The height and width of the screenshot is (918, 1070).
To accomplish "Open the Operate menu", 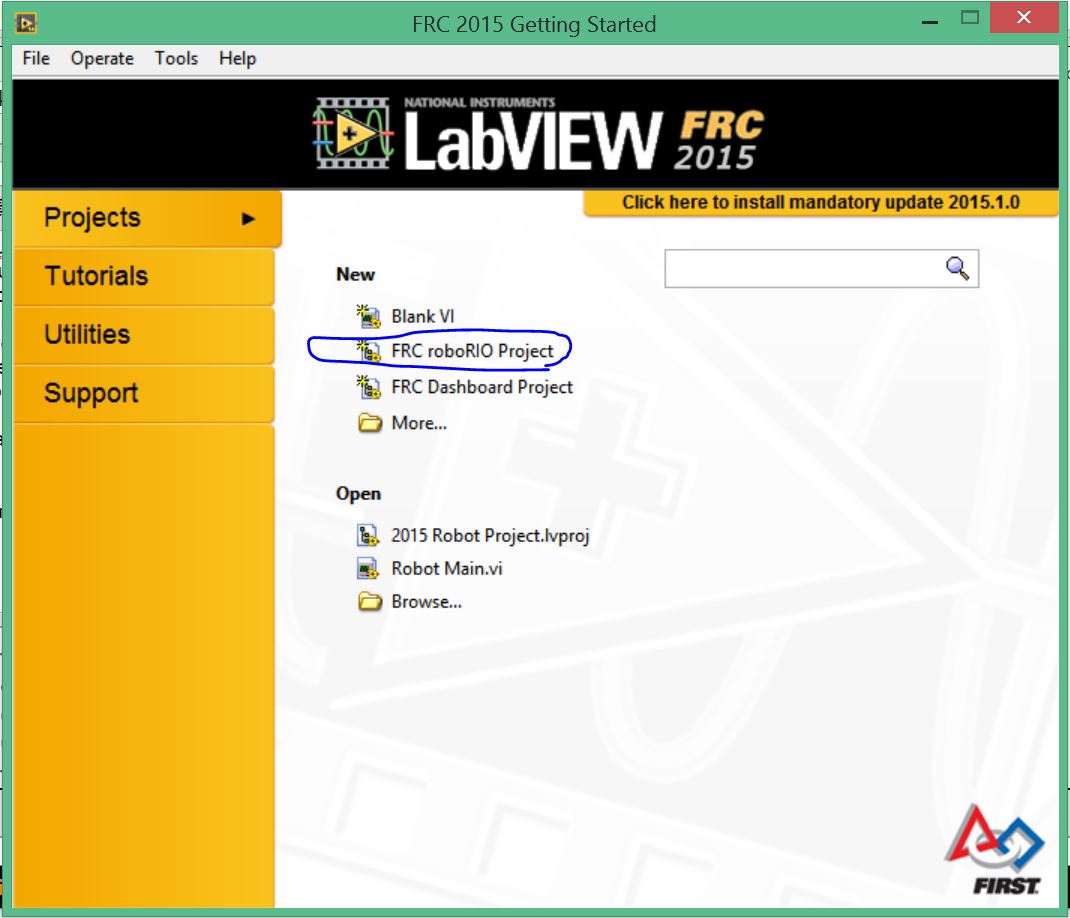I will 102,59.
